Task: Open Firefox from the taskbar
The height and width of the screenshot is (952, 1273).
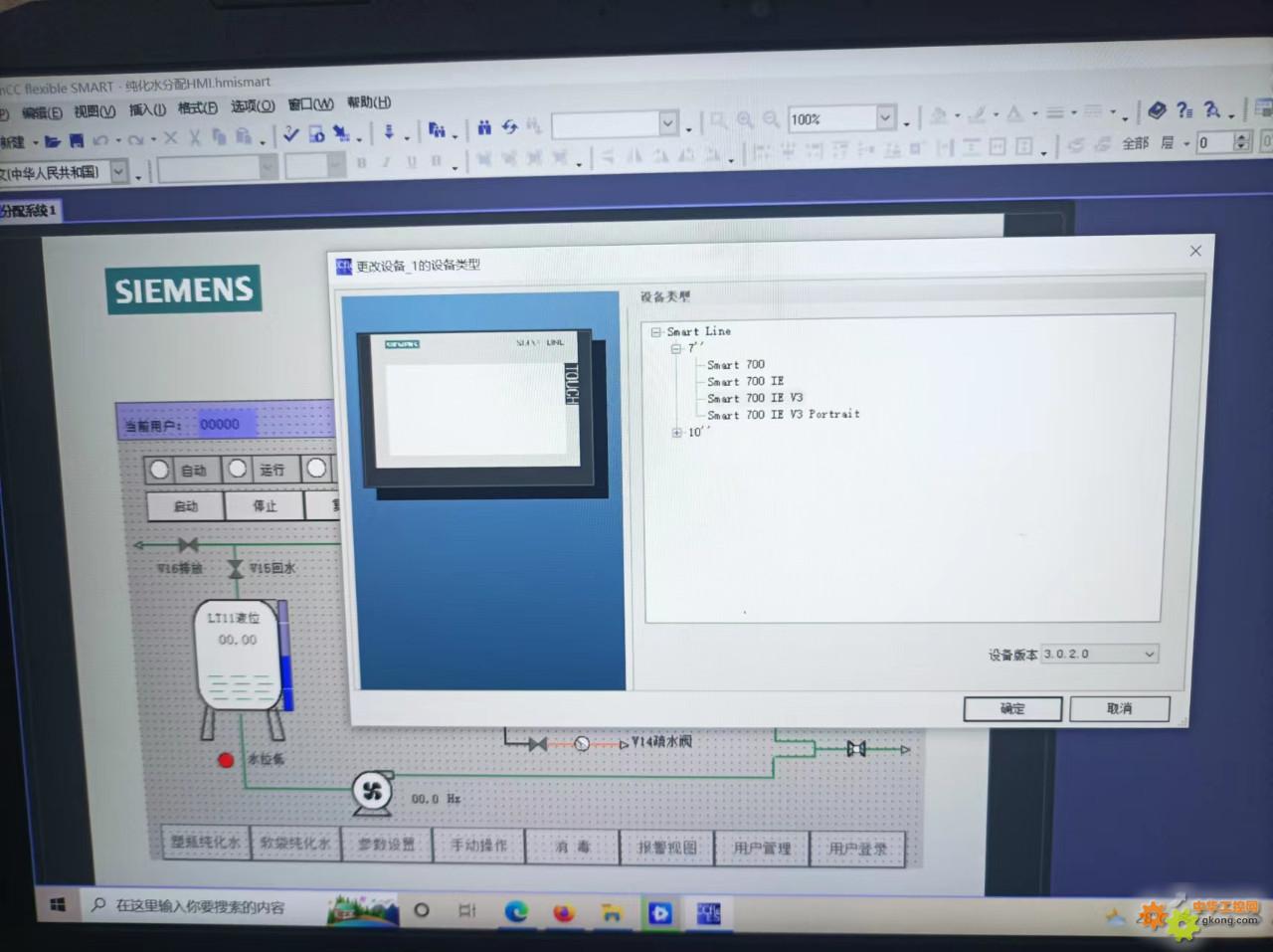Action: [x=564, y=912]
